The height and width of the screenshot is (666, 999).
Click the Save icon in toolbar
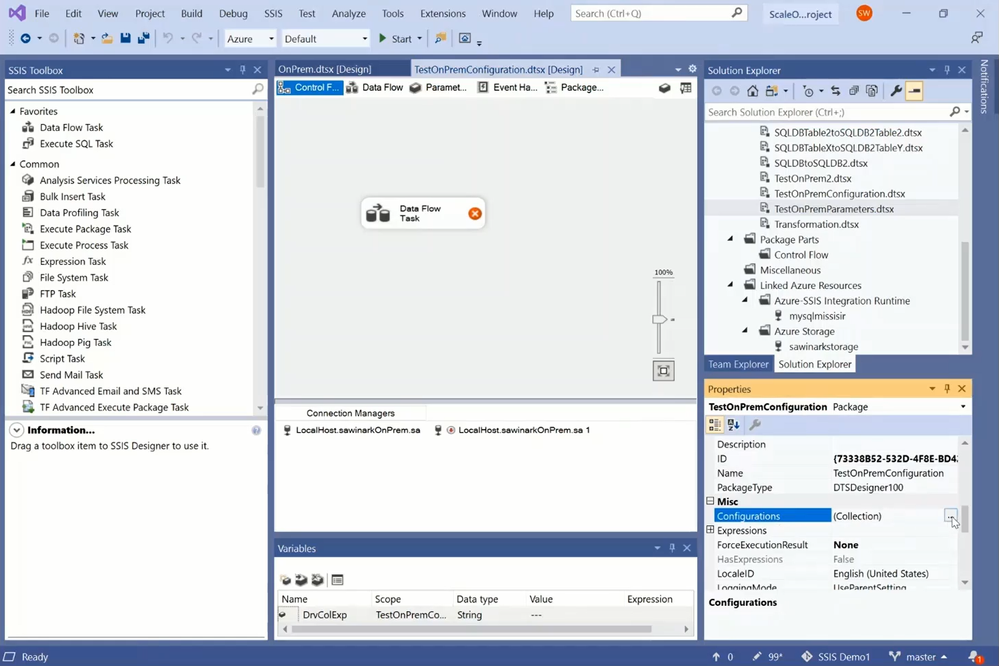[x=126, y=38]
